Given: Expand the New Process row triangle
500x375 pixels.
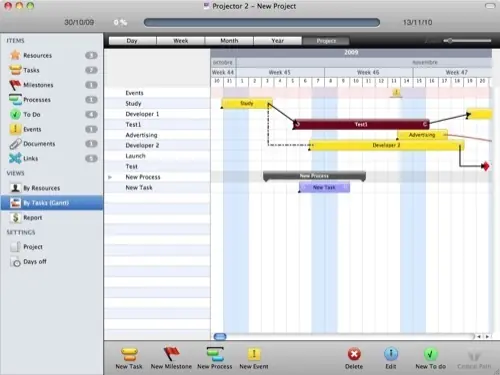Looking at the screenshot, I should pyautogui.click(x=110, y=177).
